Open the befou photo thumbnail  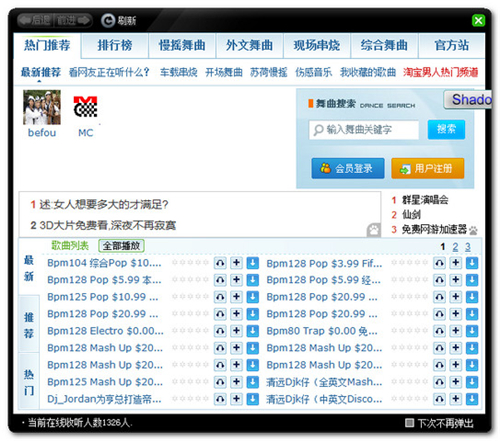[42, 107]
